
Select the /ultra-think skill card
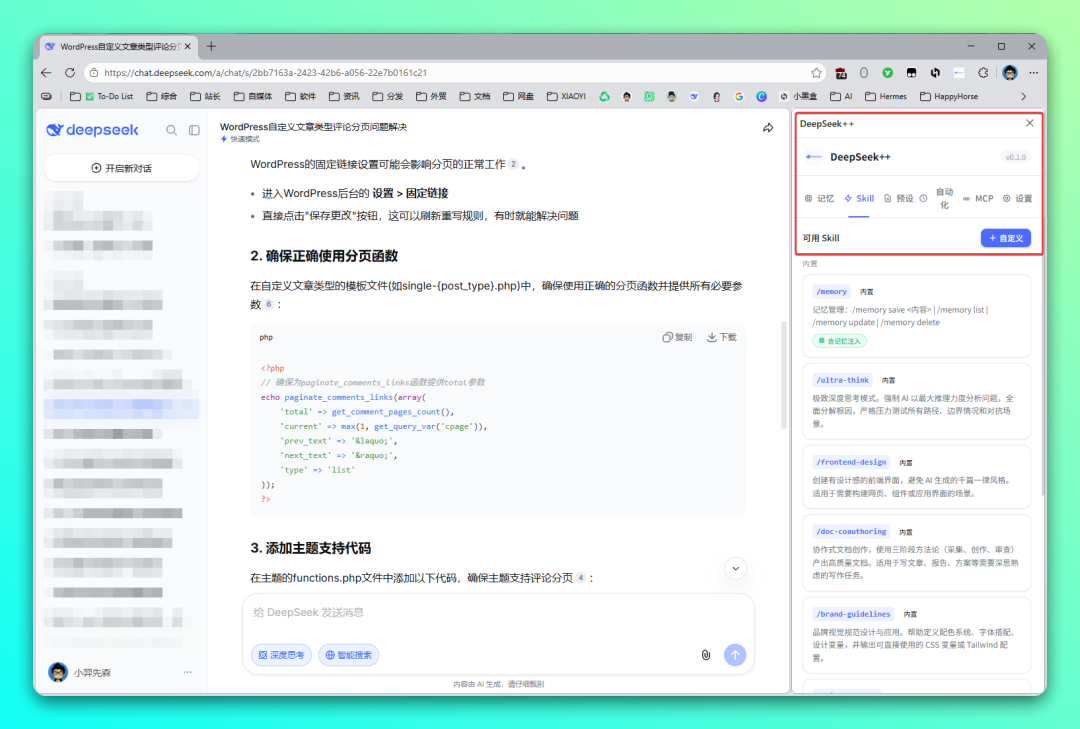click(916, 402)
